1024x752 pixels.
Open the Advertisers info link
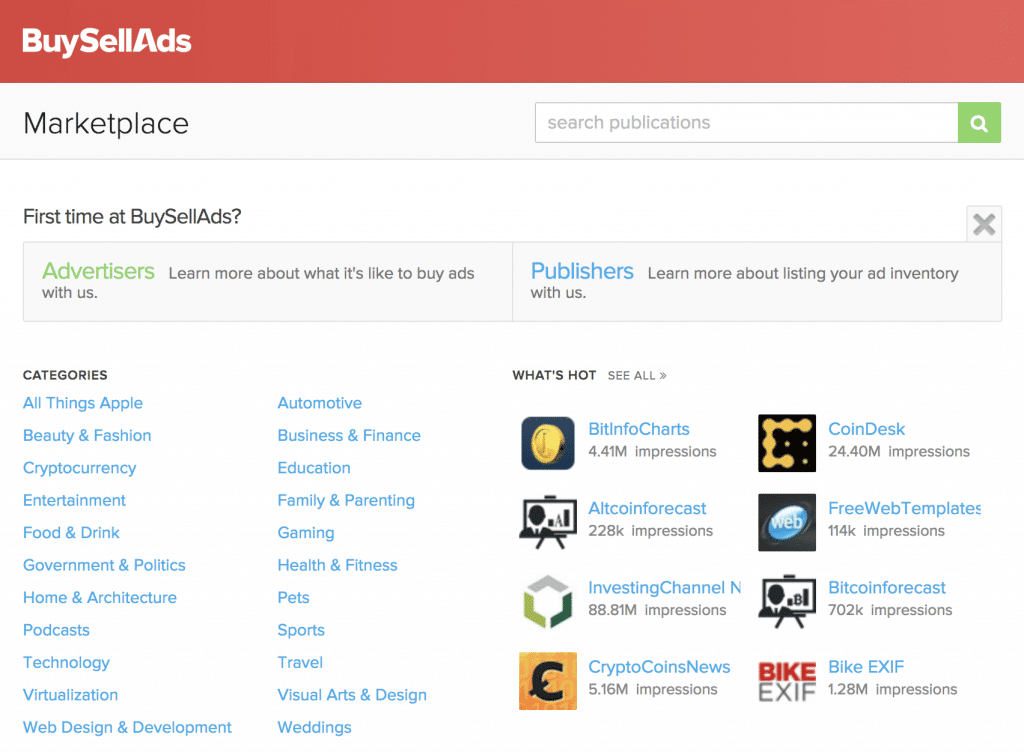coord(98,271)
